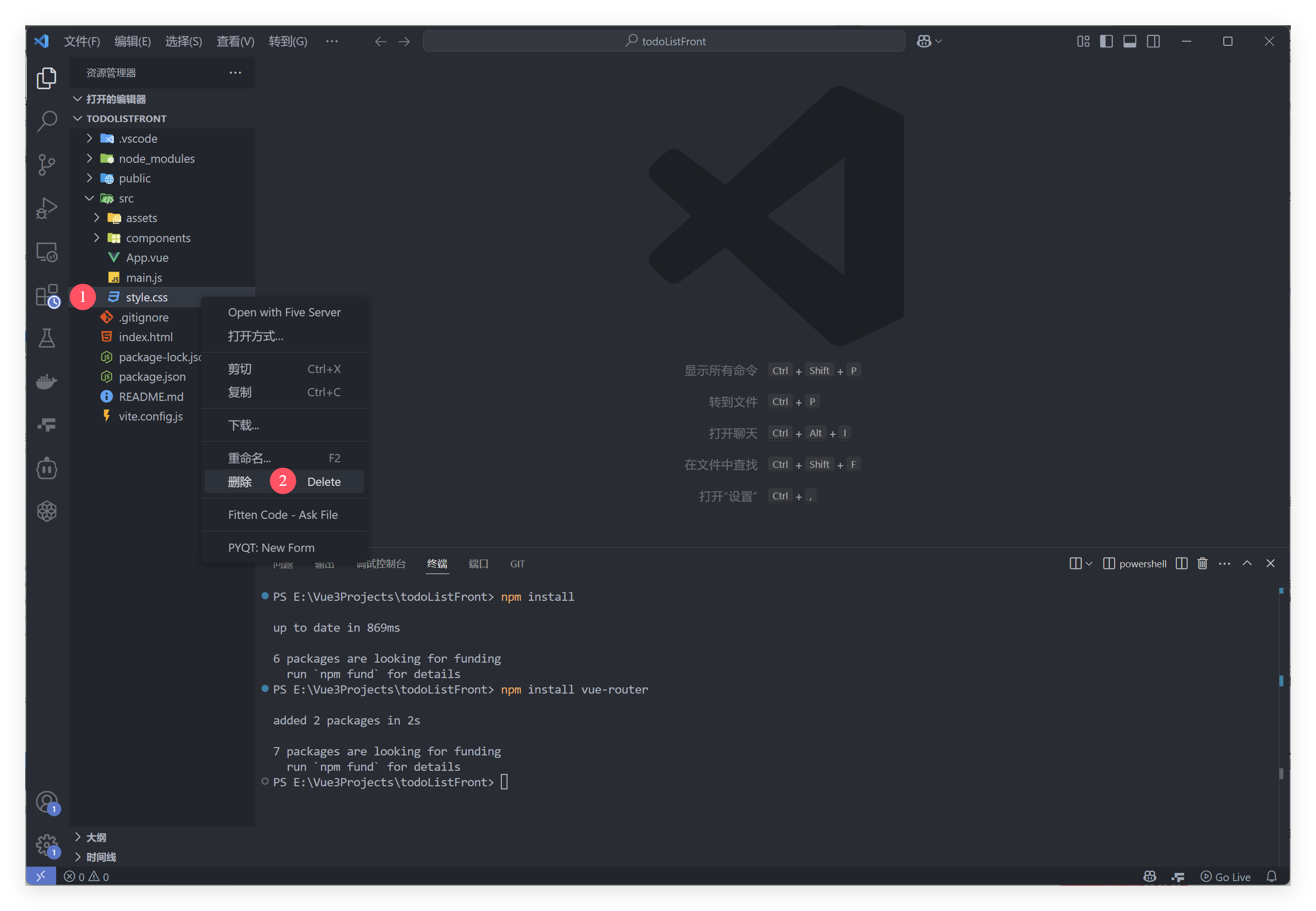Expand the Timeline section
The width and height of the screenshot is (1316, 911).
(x=78, y=856)
